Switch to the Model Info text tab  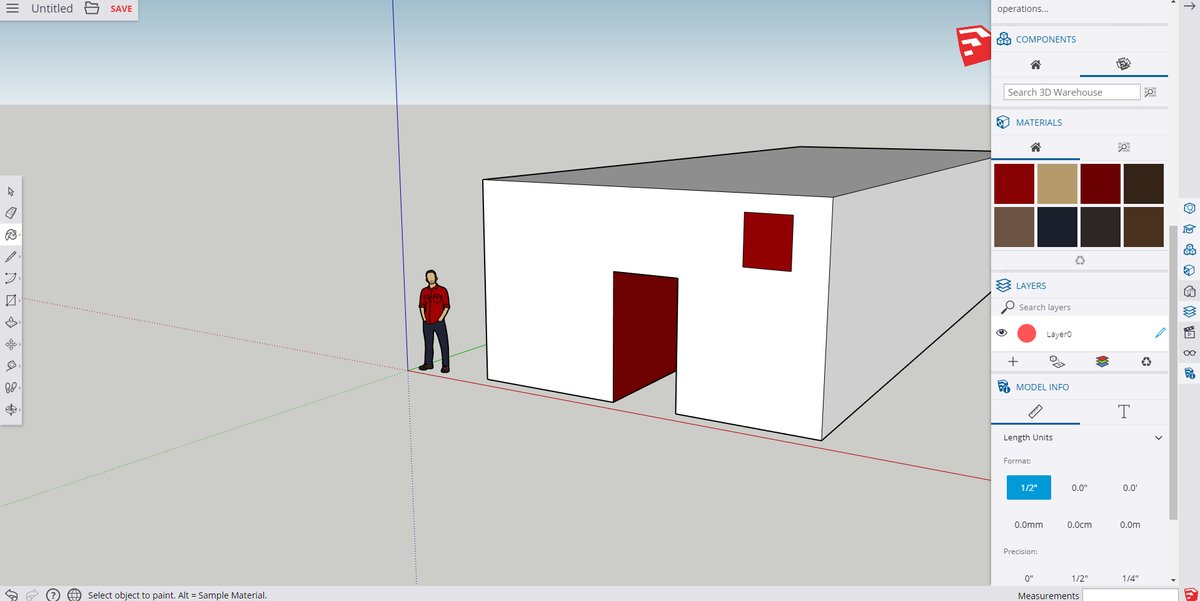coord(1123,411)
